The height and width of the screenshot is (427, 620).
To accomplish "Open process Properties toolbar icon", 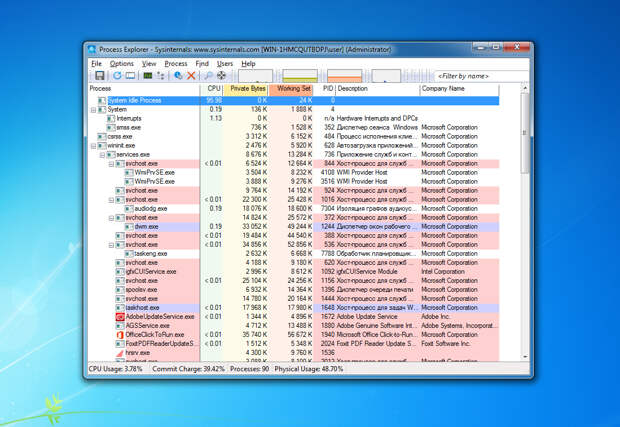I will point(178,76).
